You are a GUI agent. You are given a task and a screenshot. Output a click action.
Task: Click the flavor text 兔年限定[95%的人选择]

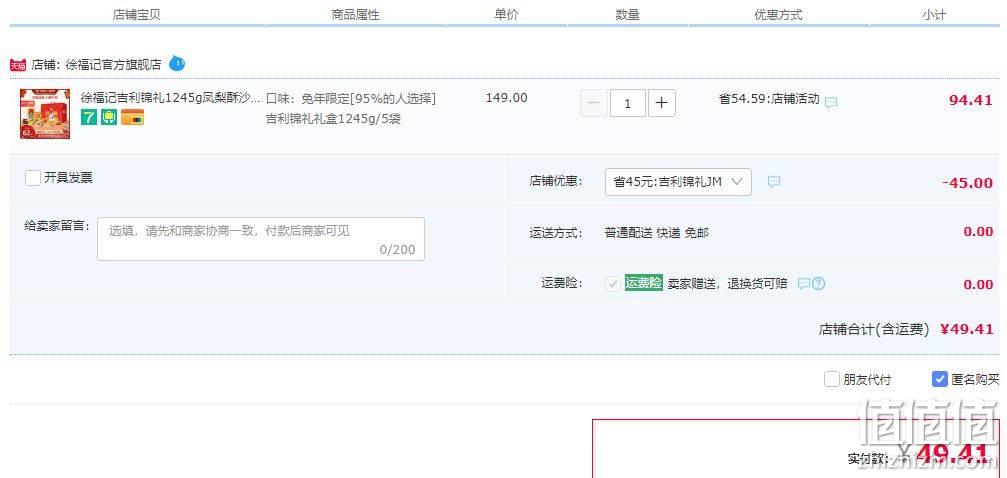[369, 99]
